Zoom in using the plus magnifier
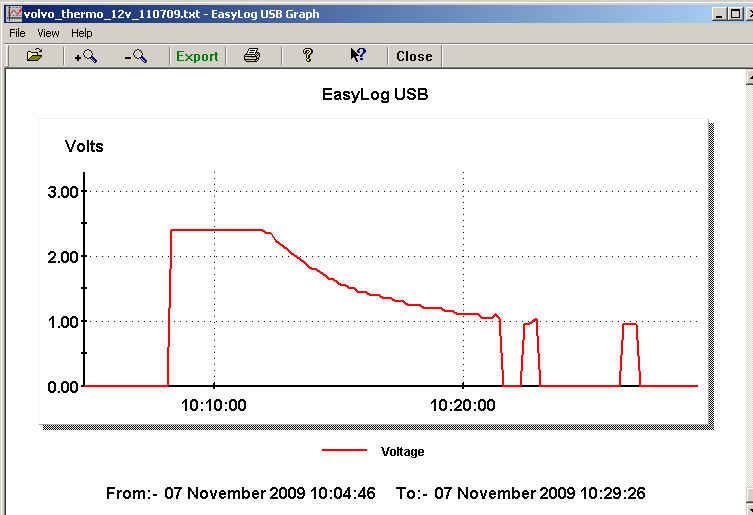 click(x=85, y=56)
